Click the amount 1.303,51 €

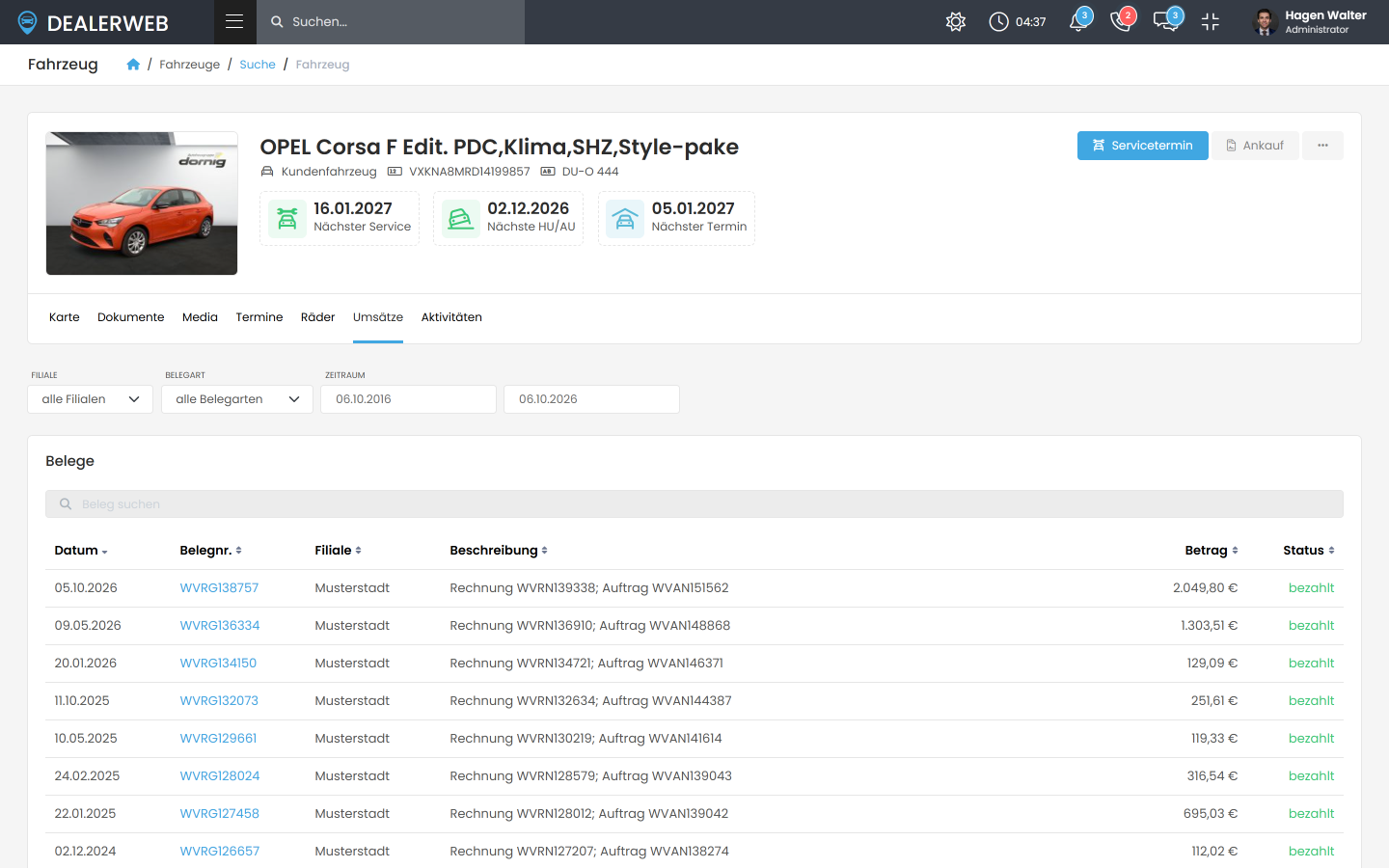coord(1209,626)
